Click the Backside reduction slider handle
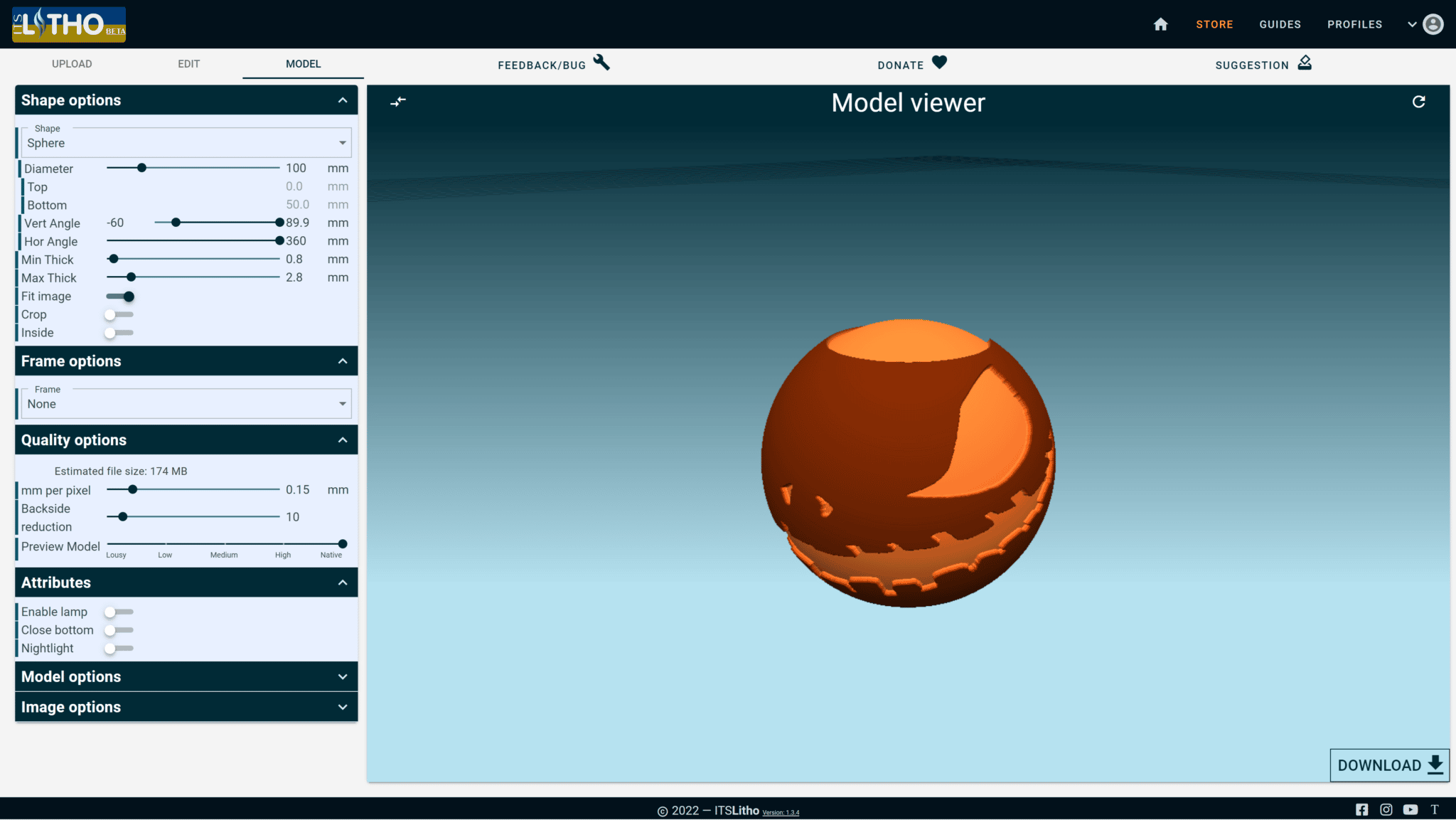 point(123,516)
